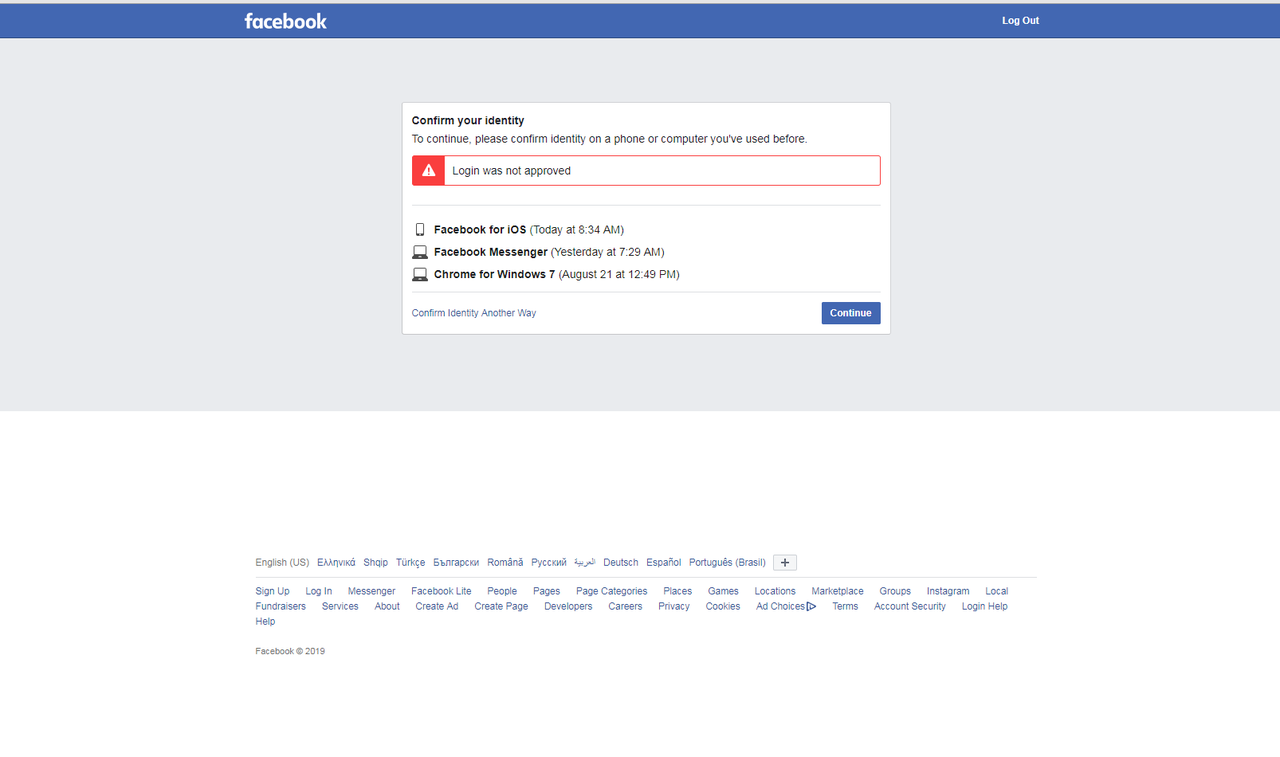Switch language to Română

(505, 563)
